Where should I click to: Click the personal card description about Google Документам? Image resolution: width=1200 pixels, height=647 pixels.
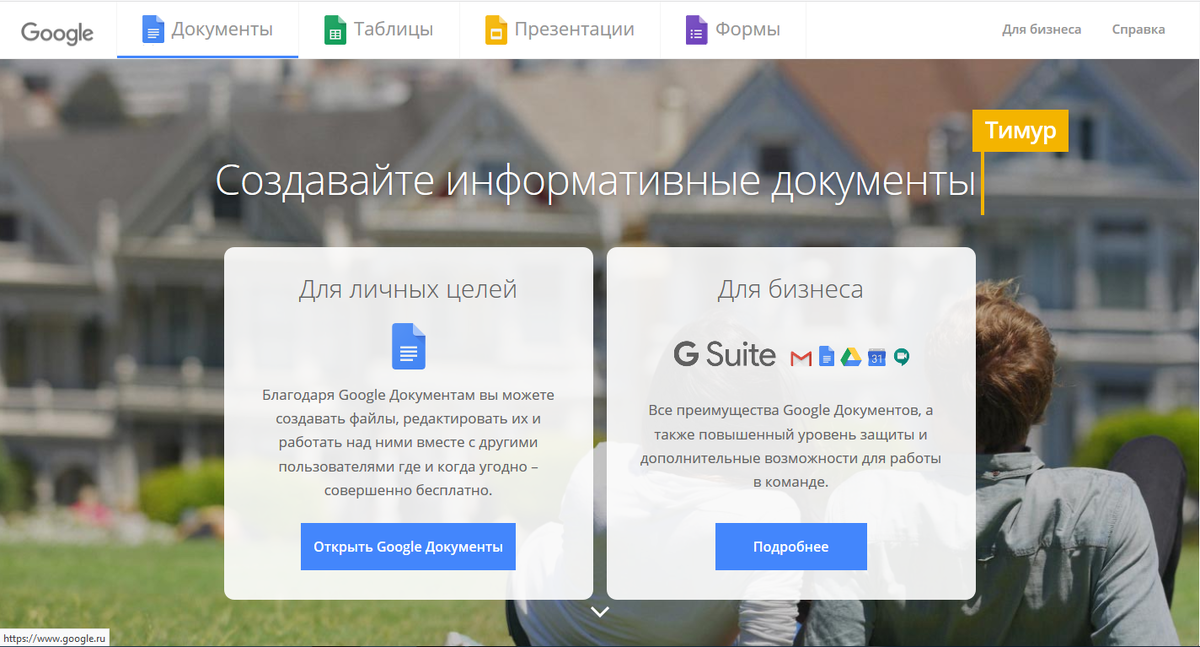point(408,443)
